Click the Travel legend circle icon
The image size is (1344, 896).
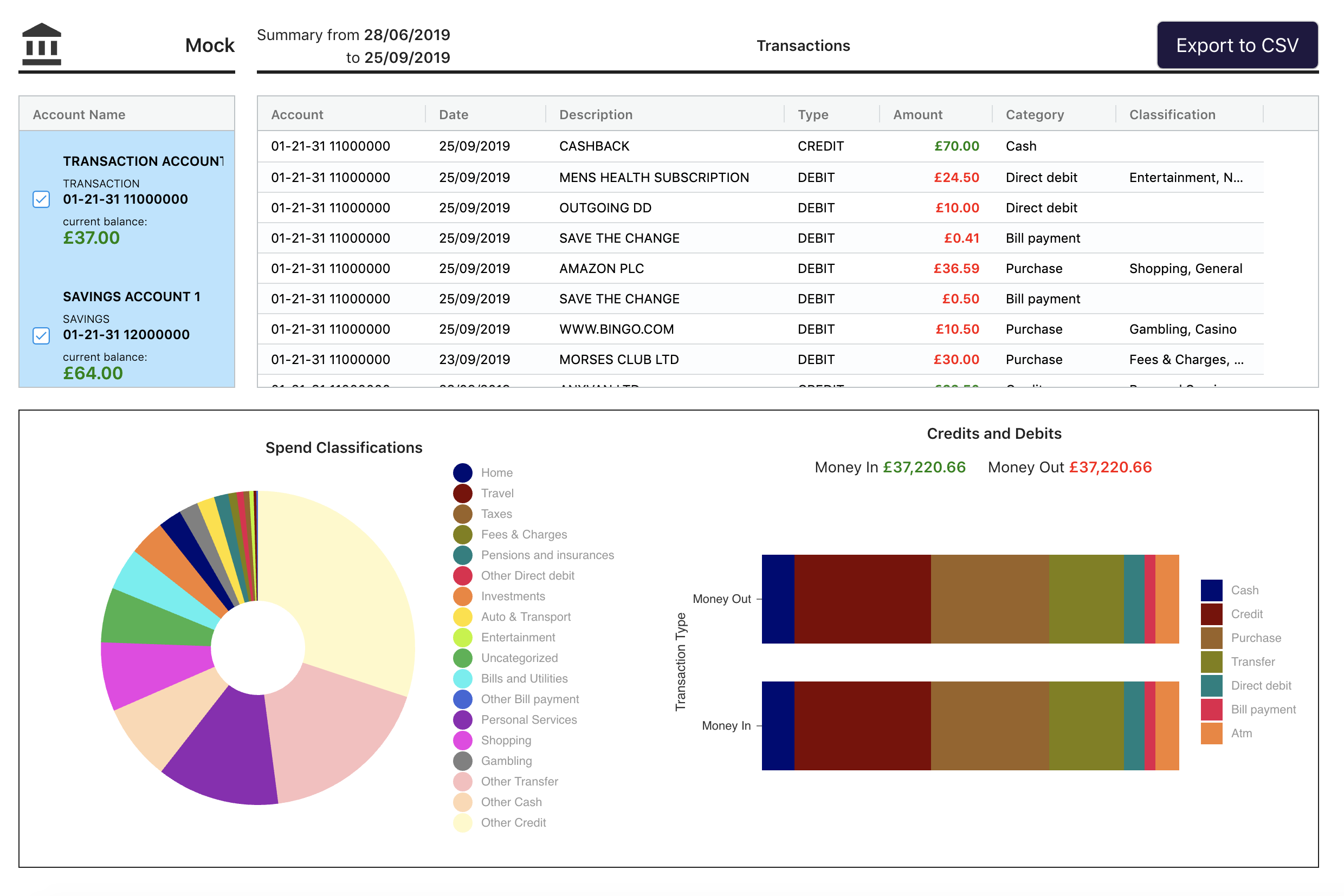pos(462,493)
